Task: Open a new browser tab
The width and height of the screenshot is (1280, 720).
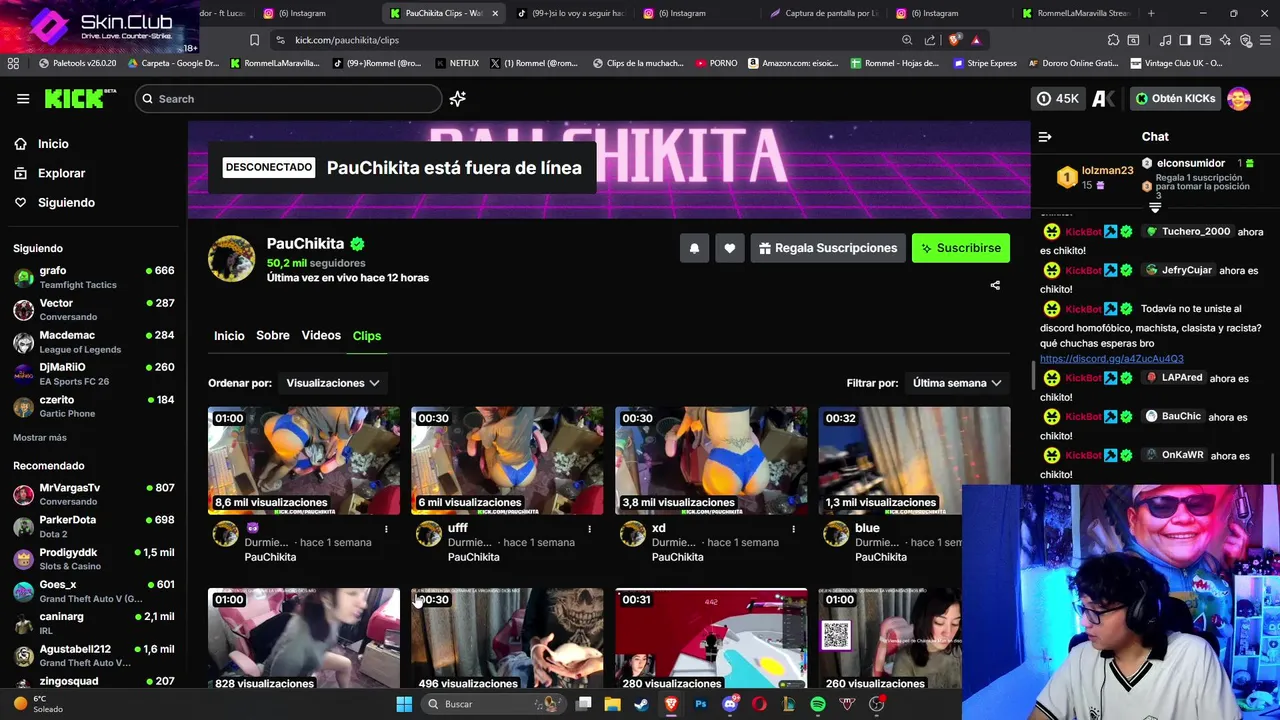Action: [1151, 13]
